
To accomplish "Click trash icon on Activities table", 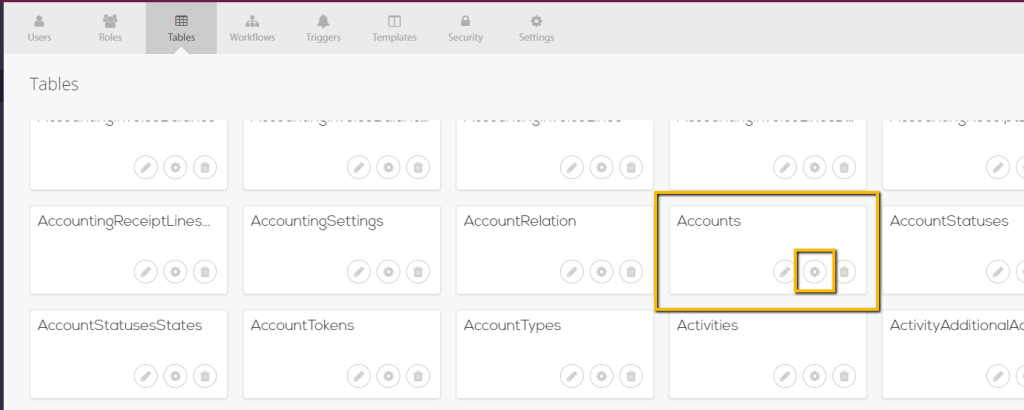I will pyautogui.click(x=845, y=376).
